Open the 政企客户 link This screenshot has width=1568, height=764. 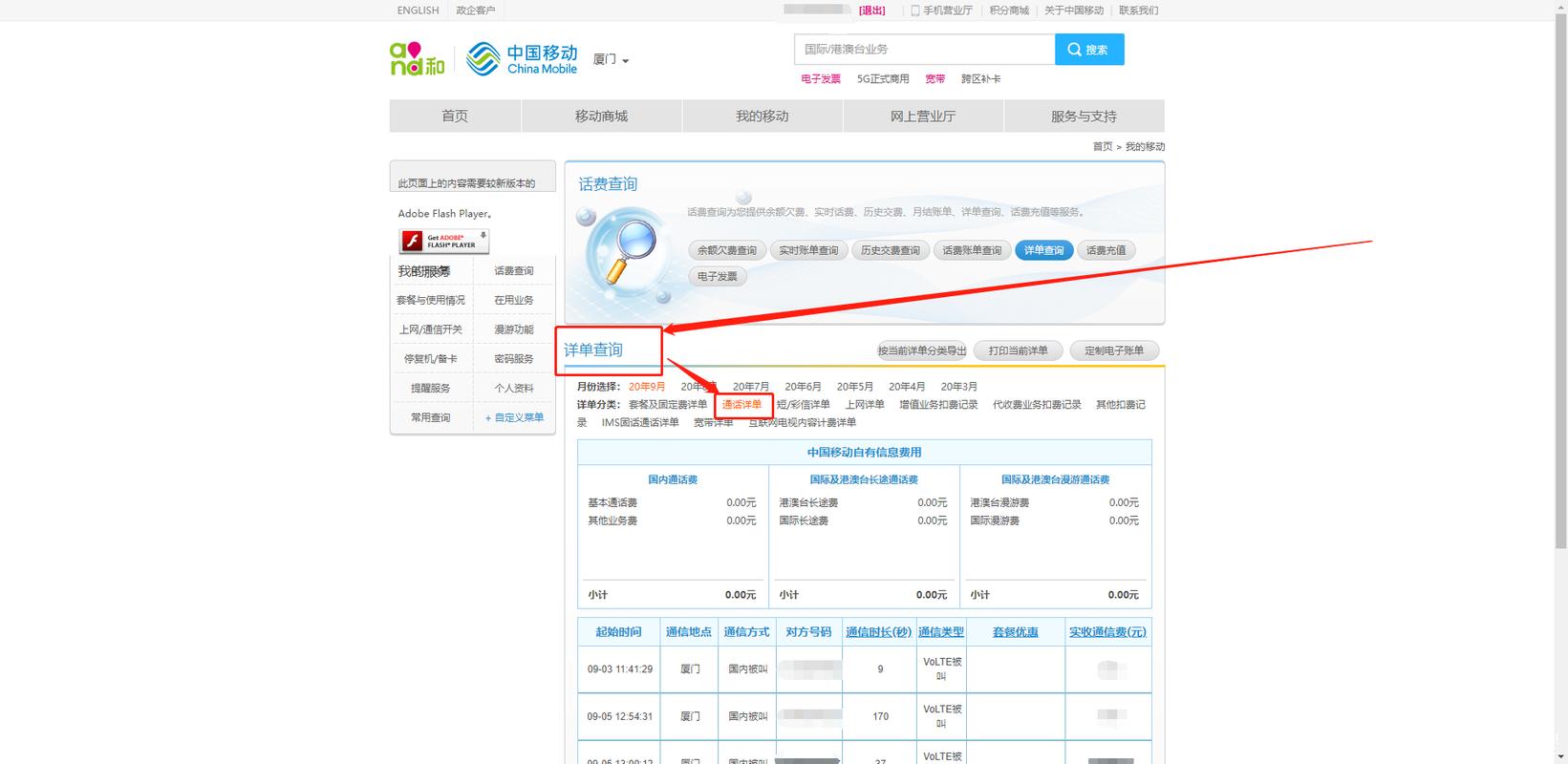click(476, 11)
